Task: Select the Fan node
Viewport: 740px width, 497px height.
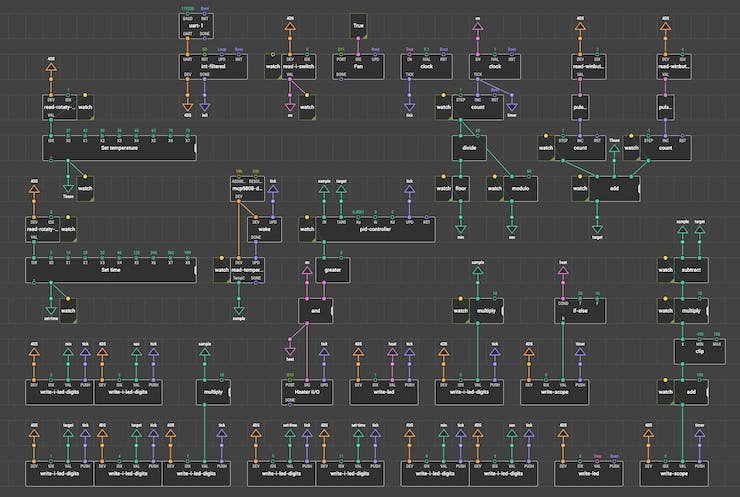Action: click(x=358, y=67)
